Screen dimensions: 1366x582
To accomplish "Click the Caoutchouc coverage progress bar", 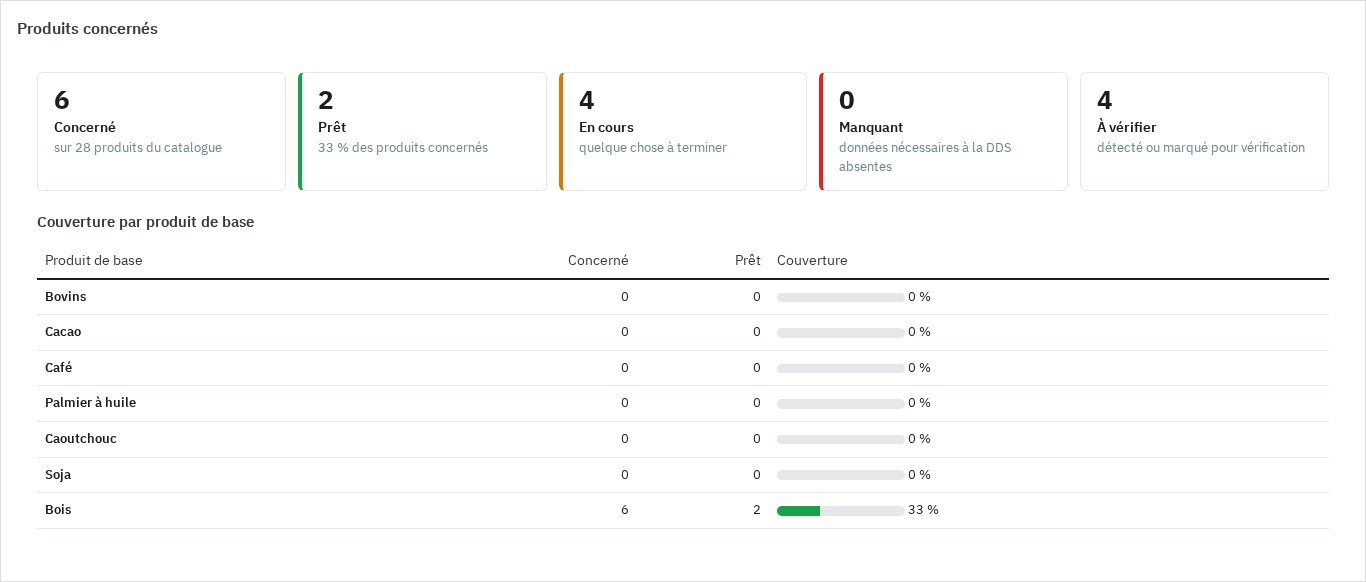I will [841, 440].
